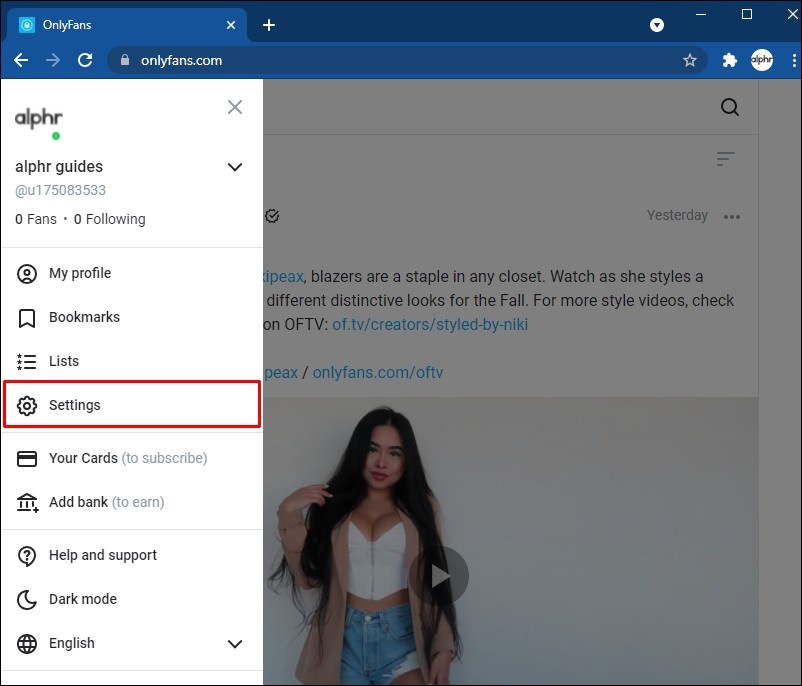
Task: Click the Lists starred-lines icon
Action: coord(27,362)
